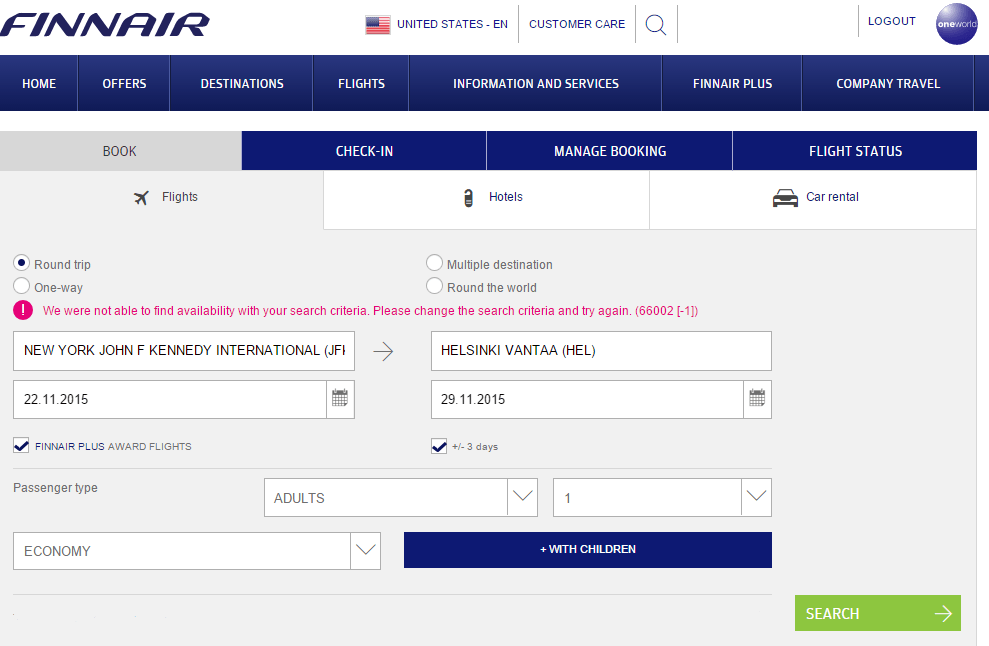Open the ECONOMY cabin class dropdown
989x646 pixels.
pos(197,551)
